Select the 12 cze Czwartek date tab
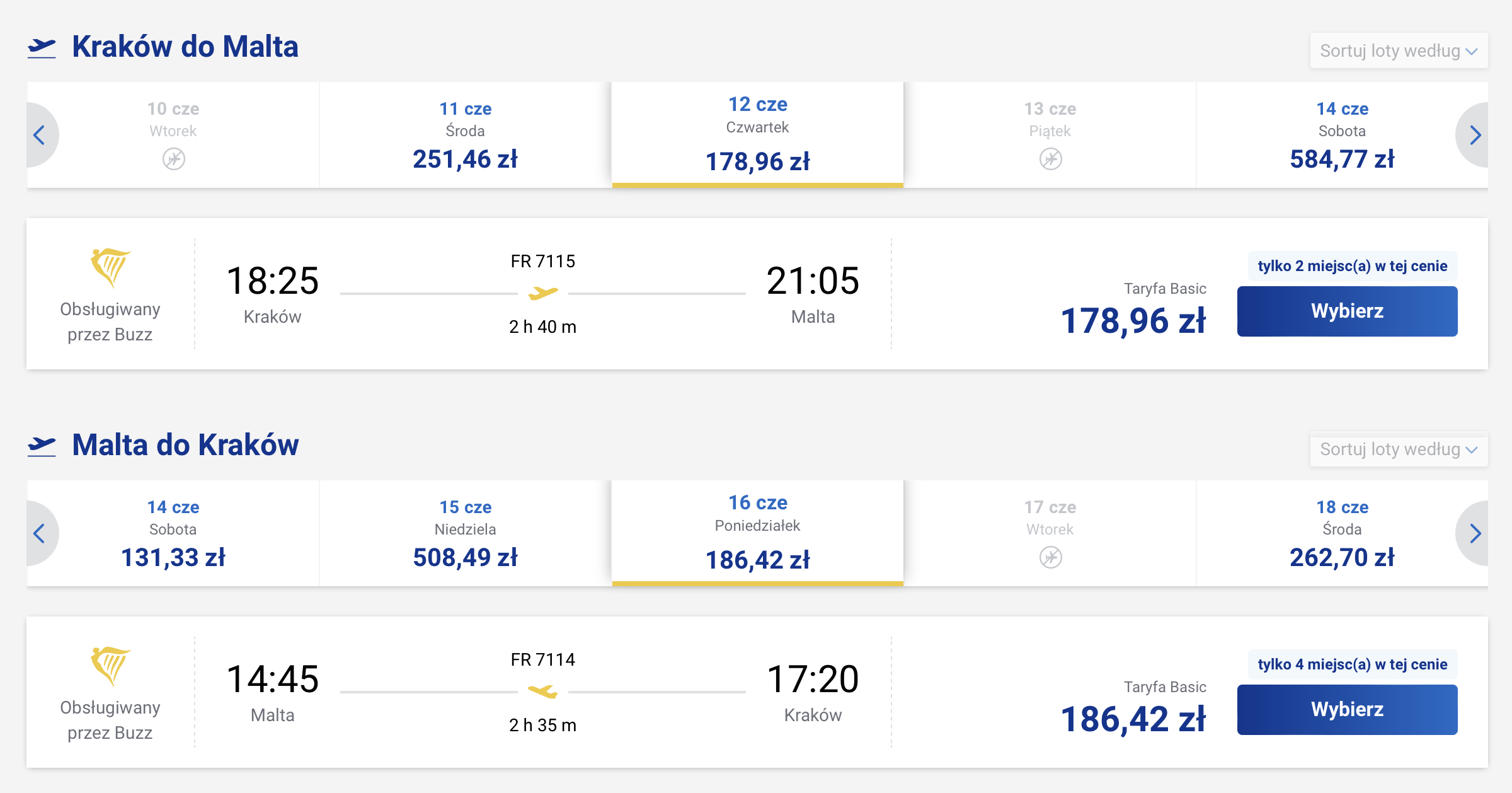This screenshot has height=793, width=1512. tap(758, 135)
